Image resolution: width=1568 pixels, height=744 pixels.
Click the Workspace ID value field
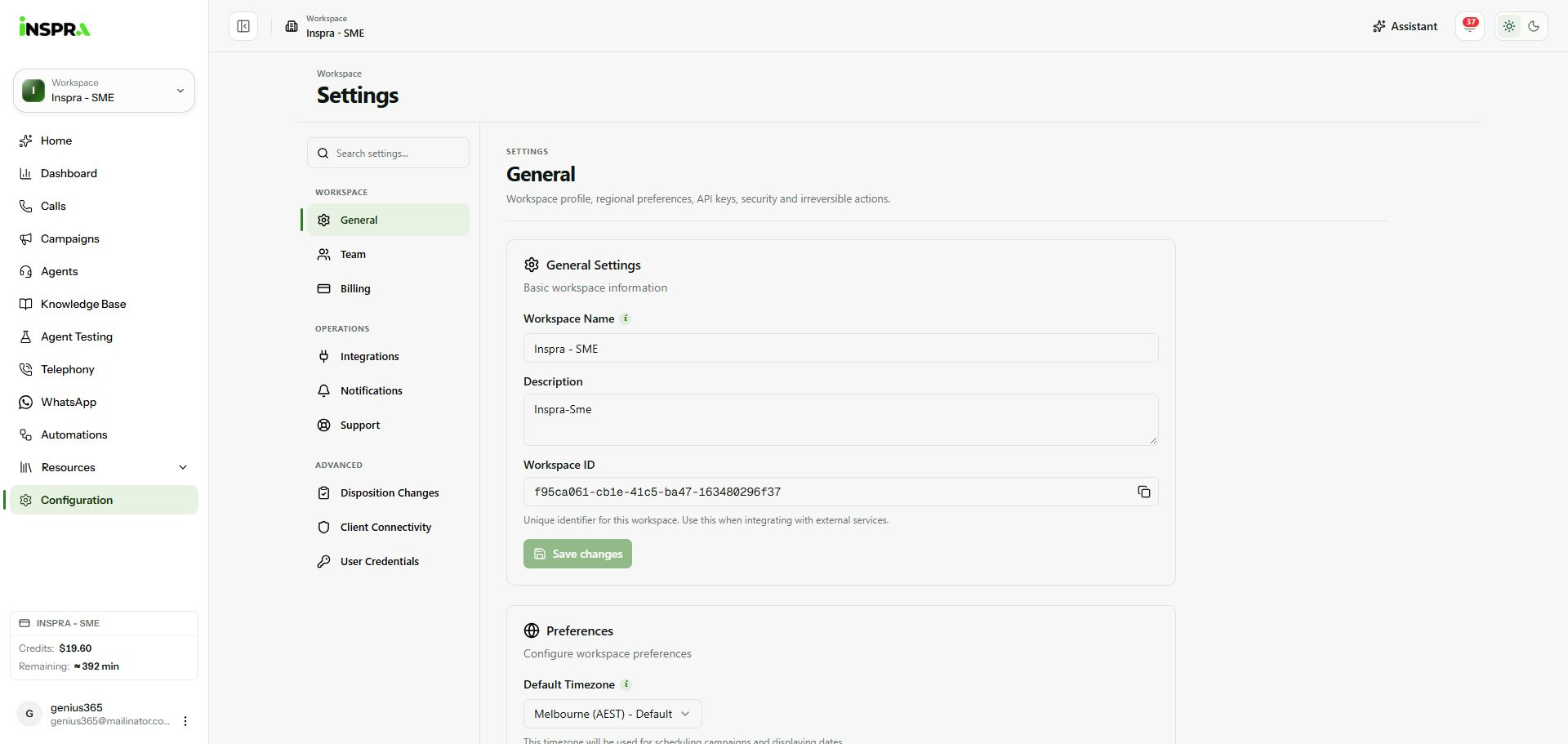pos(840,492)
